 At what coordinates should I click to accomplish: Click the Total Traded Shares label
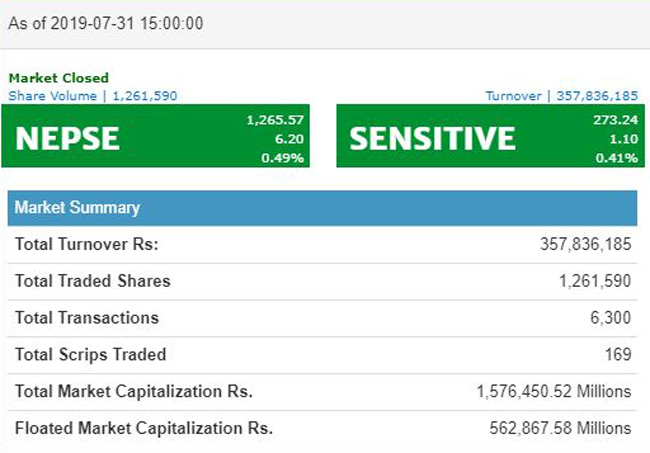tap(93, 281)
